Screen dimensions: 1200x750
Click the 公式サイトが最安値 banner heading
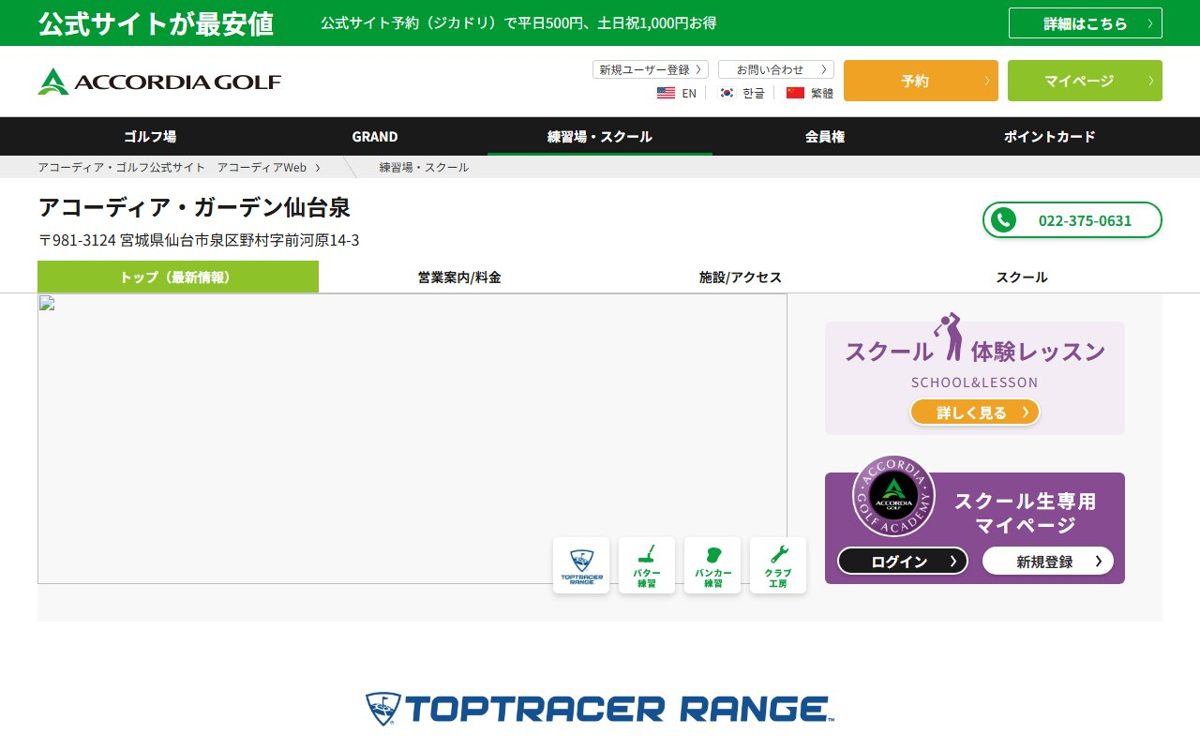156,23
